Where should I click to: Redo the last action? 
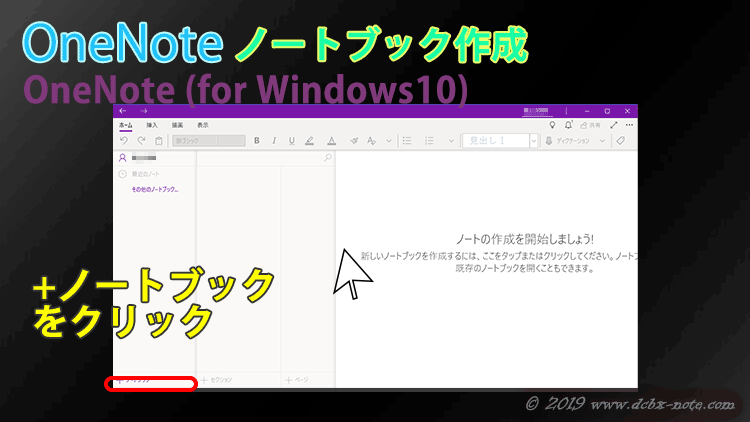click(x=141, y=141)
